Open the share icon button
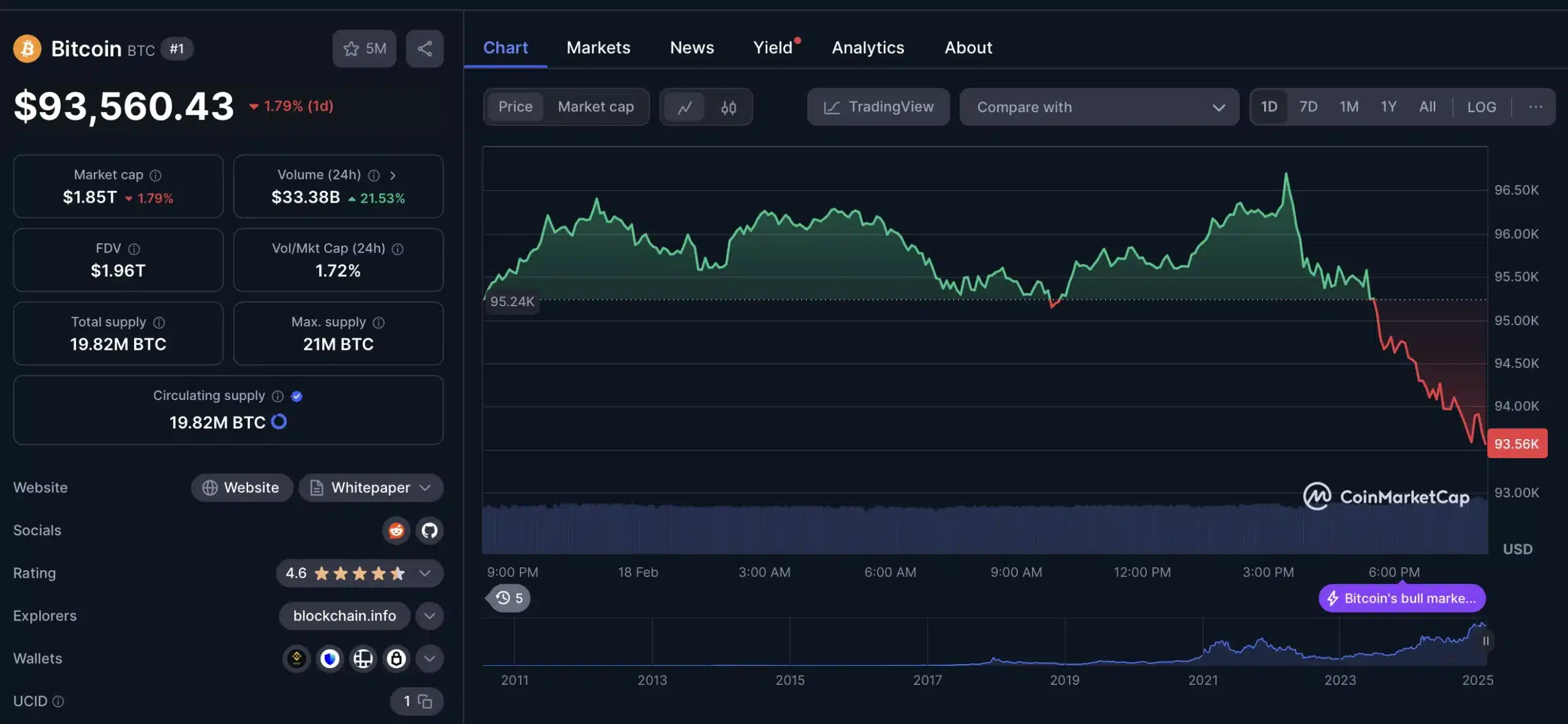 pyautogui.click(x=424, y=48)
